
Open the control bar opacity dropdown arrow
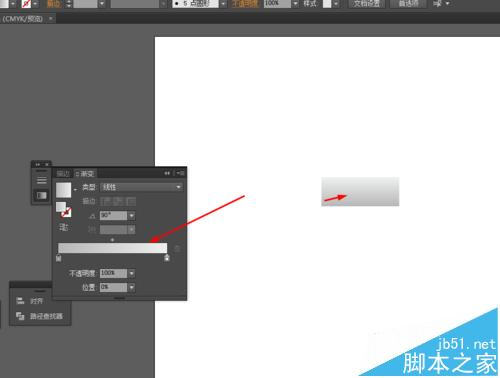[x=295, y=4]
